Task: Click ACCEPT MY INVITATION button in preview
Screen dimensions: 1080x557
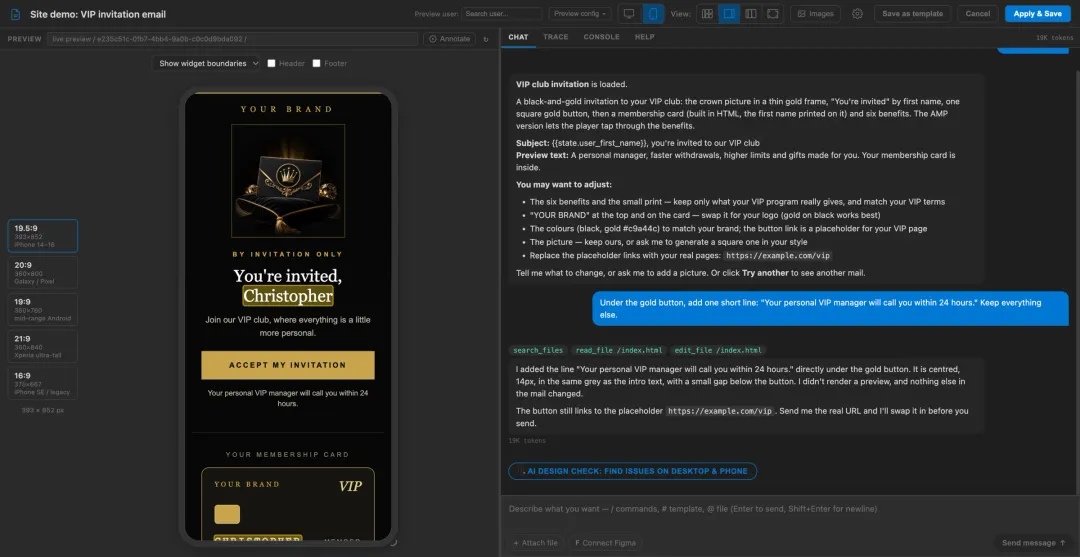Action: (x=288, y=365)
